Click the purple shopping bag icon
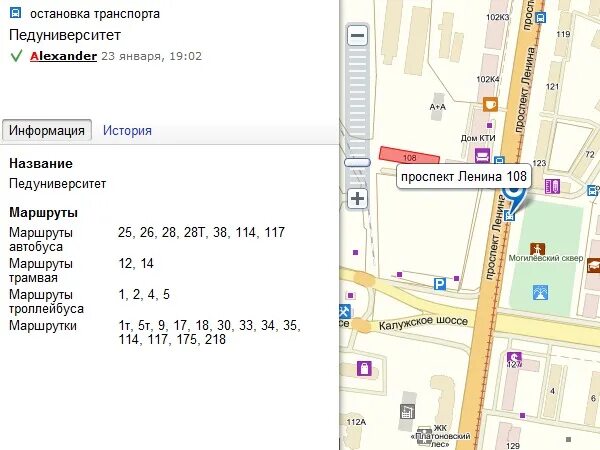600x450 pixels. click(364, 368)
